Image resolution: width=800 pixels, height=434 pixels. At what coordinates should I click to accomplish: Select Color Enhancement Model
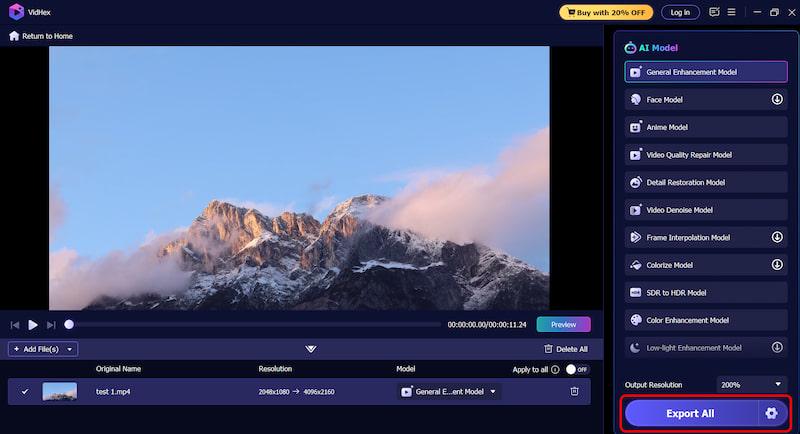pyautogui.click(x=706, y=320)
